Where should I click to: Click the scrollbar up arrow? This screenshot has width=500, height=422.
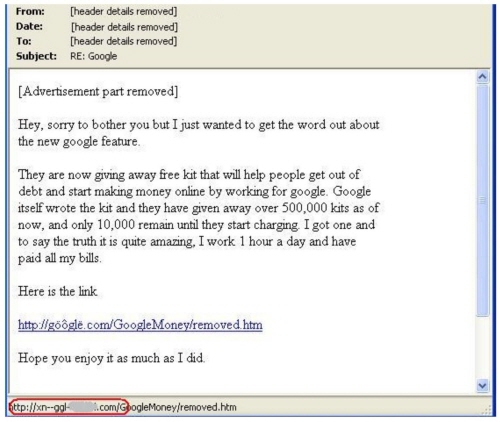coord(482,77)
